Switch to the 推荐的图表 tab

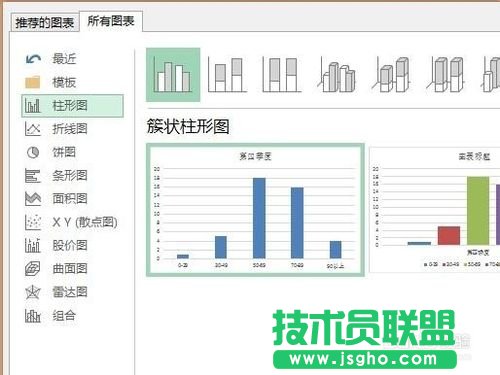[x=45, y=22]
